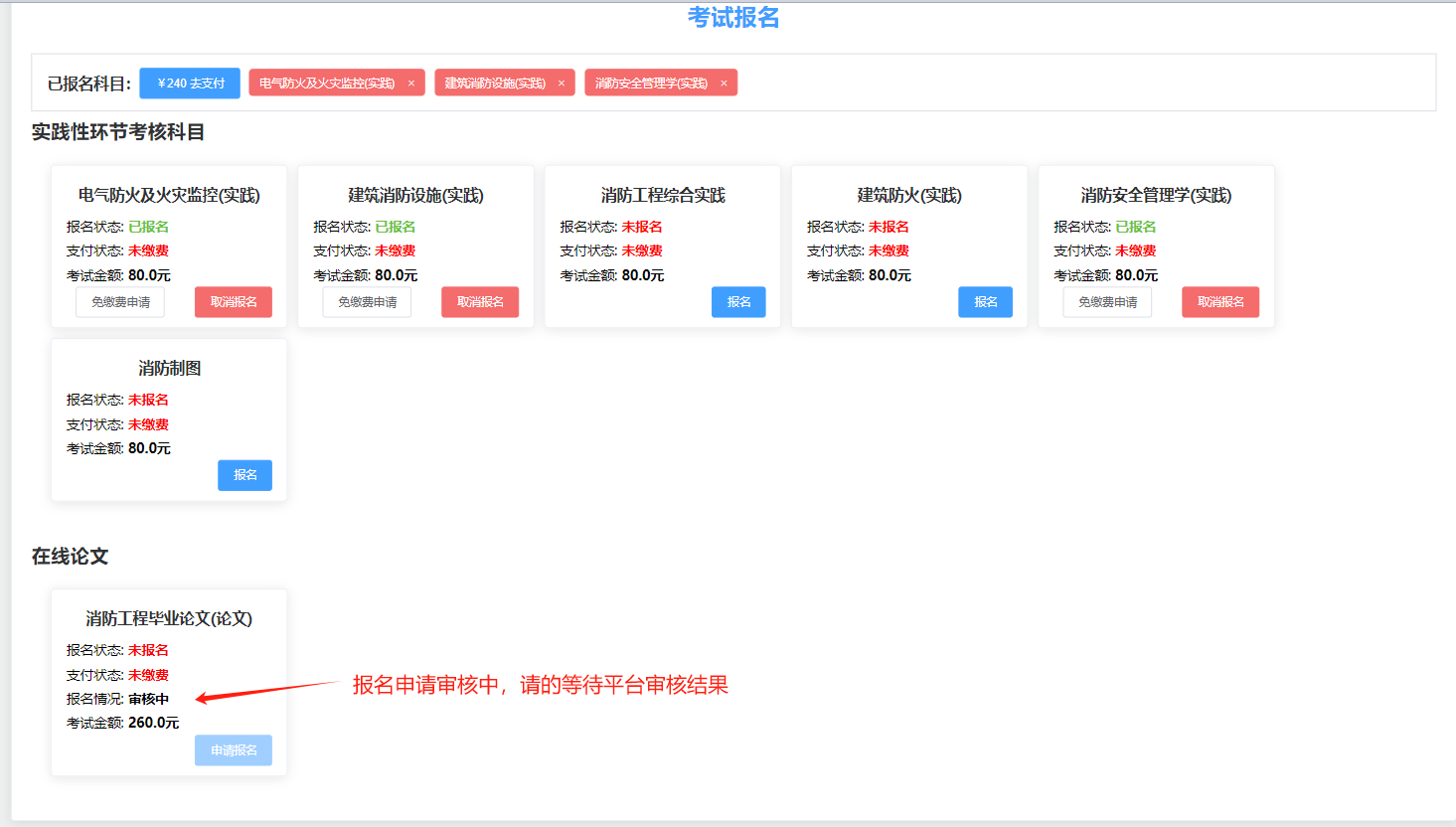1456x827 pixels.
Task: Click 申请报名 on the 消防工程毕业论文(论文) card
Action: pyautogui.click(x=234, y=750)
